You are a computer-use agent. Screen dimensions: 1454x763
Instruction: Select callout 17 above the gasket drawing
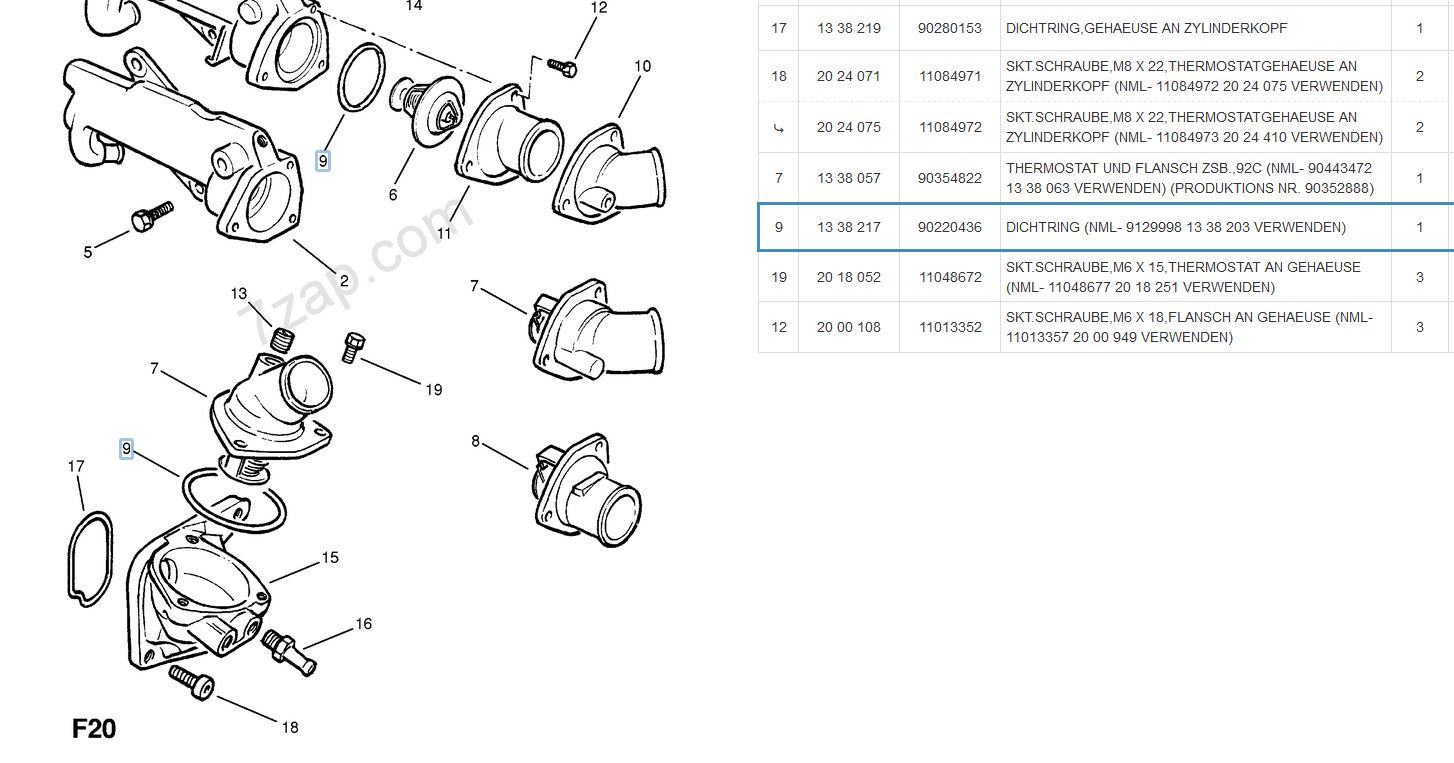click(x=76, y=466)
